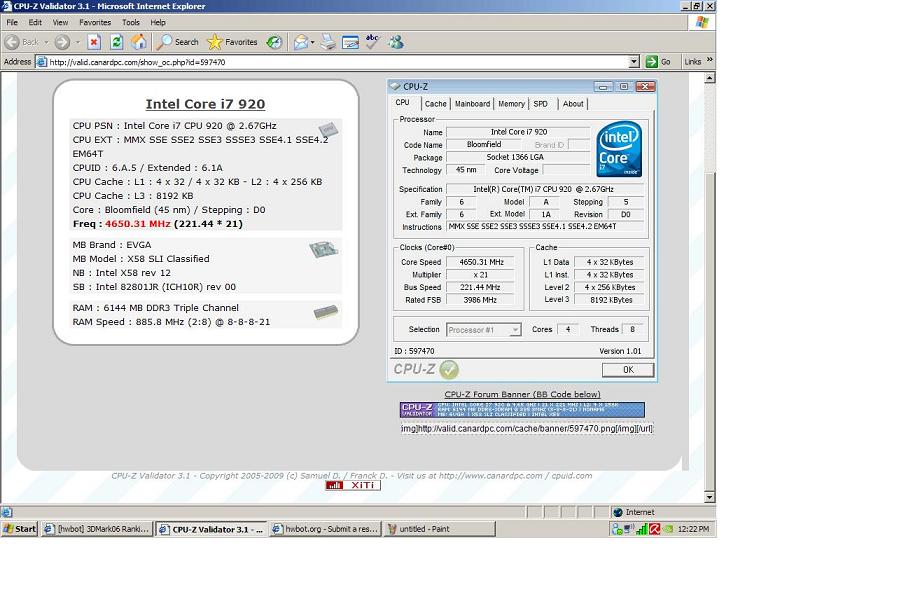Click the motherboard icon beside MB Brand
913x613 pixels.
(x=324, y=250)
